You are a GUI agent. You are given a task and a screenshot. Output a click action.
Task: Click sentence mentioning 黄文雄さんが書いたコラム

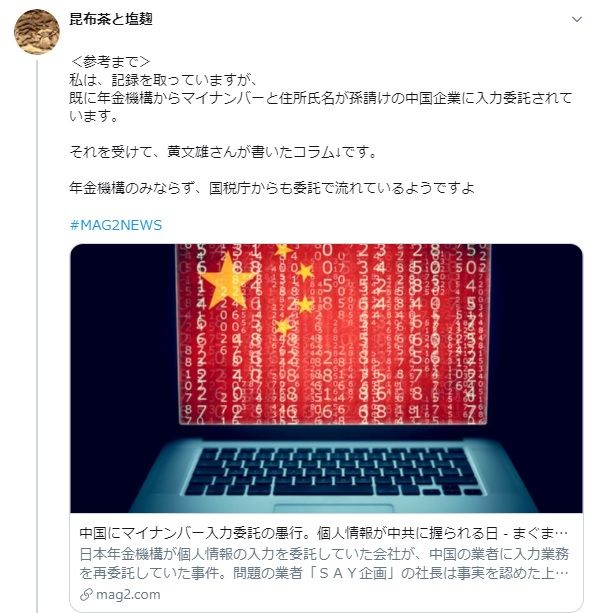223,152
